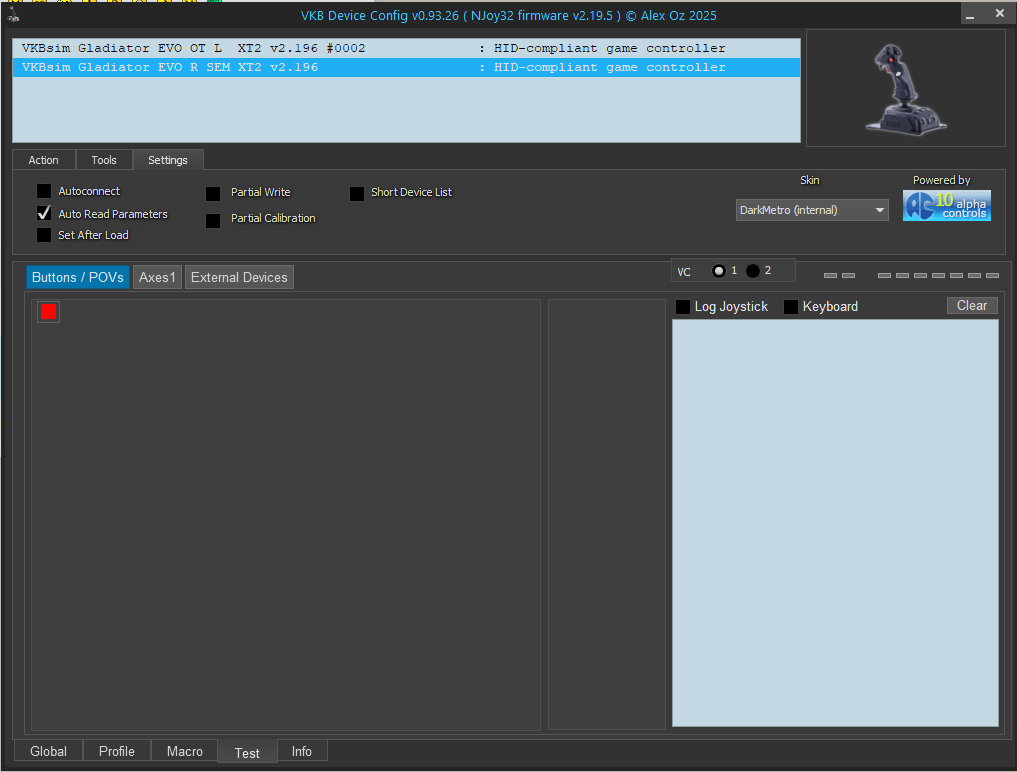Click the "Powered by" label
This screenshot has height=772, width=1017.
point(942,180)
